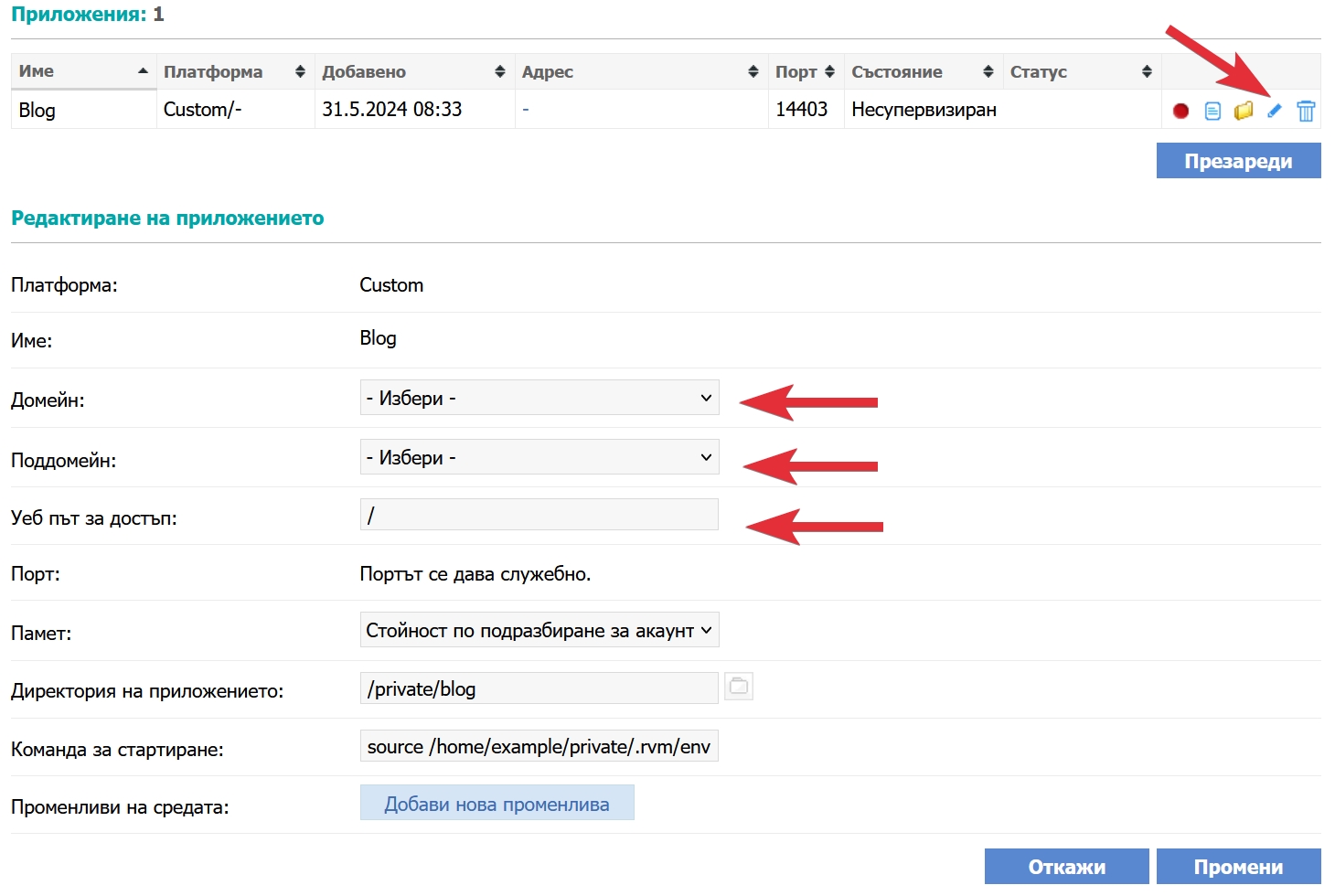Sort table by Порт column
The width and height of the screenshot is (1335, 896).
pyautogui.click(x=806, y=71)
